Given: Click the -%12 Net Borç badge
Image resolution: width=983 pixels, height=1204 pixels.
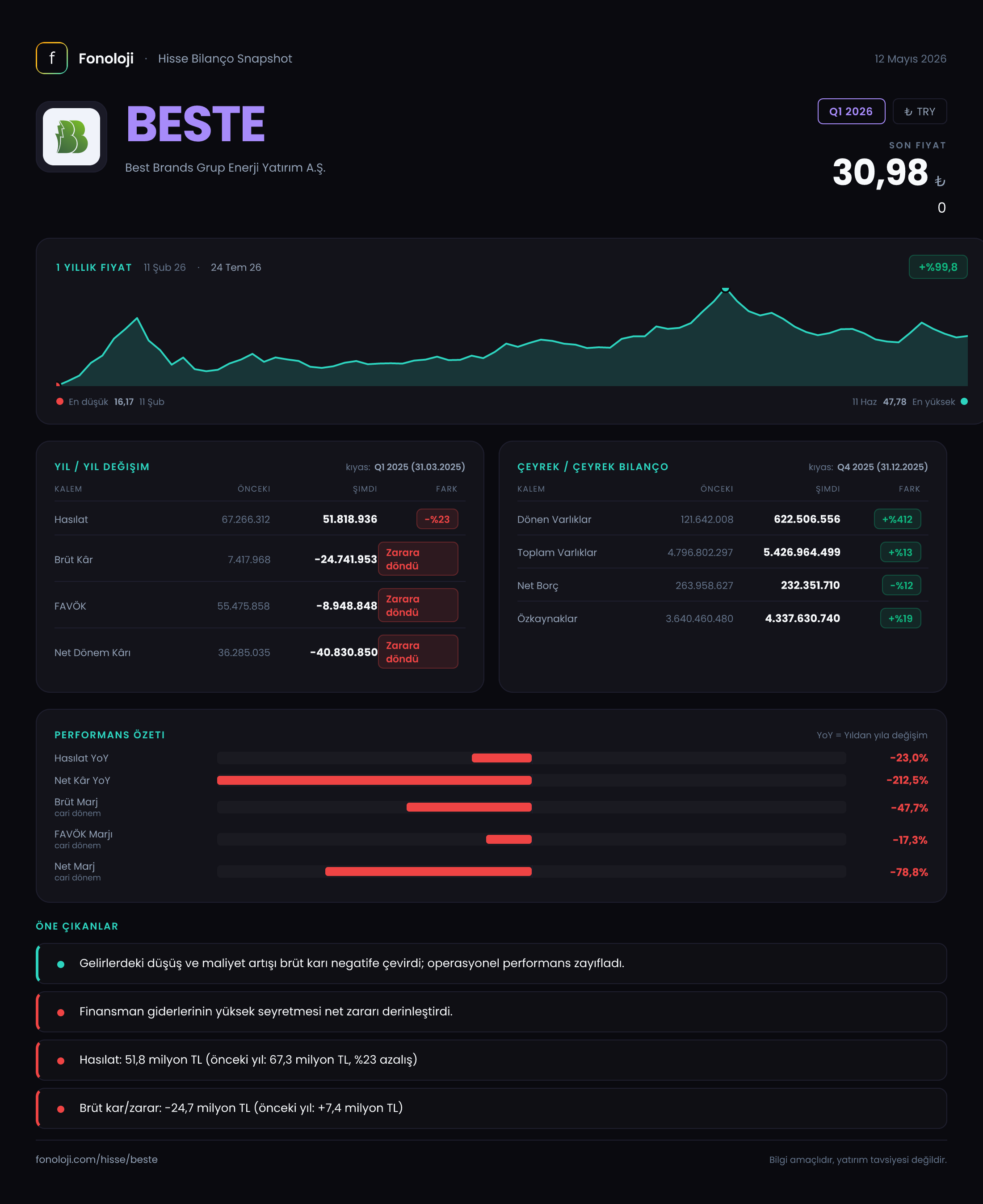Looking at the screenshot, I should point(902,585).
